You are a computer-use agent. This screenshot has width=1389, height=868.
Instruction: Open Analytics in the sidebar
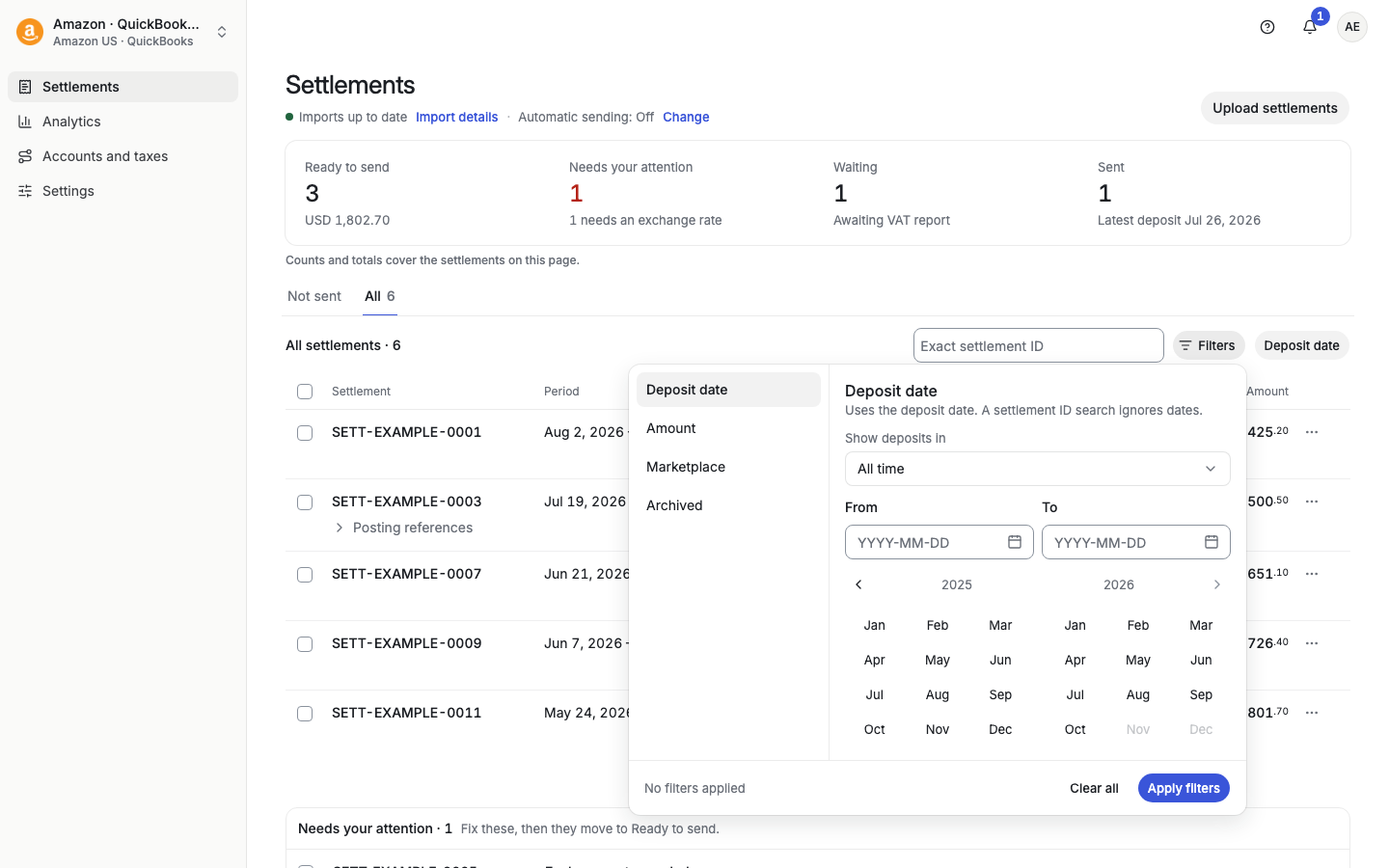click(123, 122)
